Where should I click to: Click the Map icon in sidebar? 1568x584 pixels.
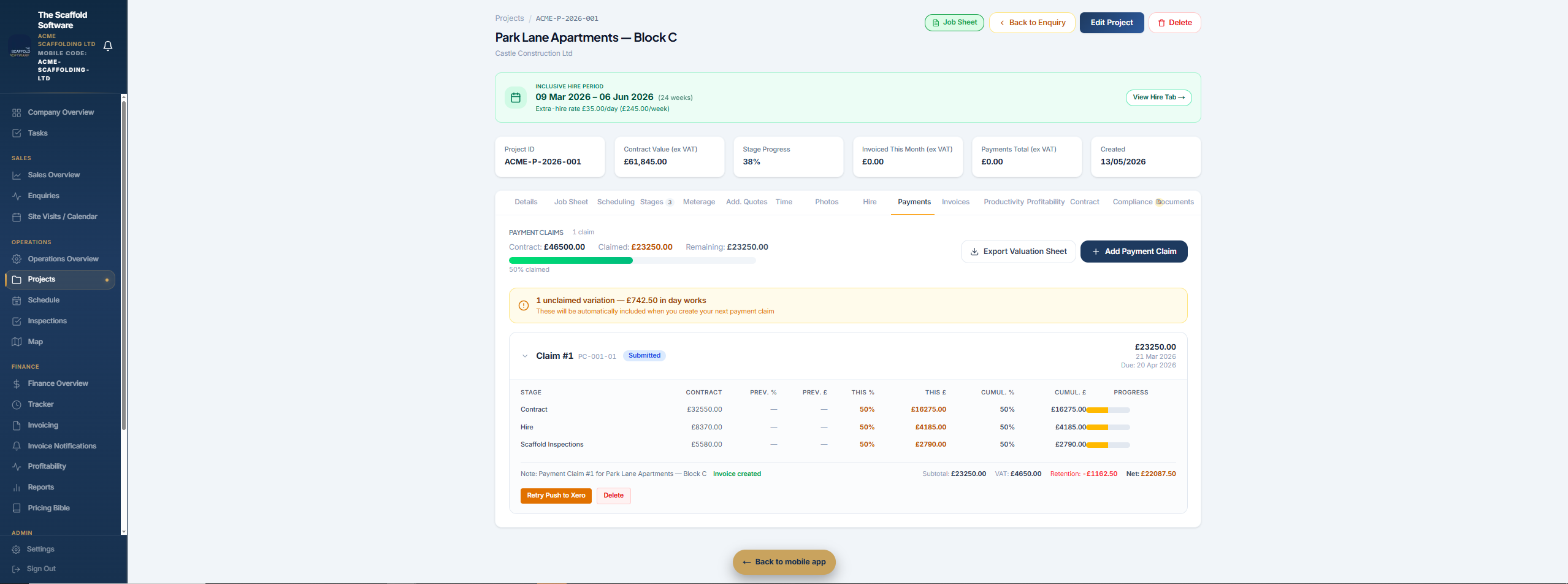click(17, 342)
